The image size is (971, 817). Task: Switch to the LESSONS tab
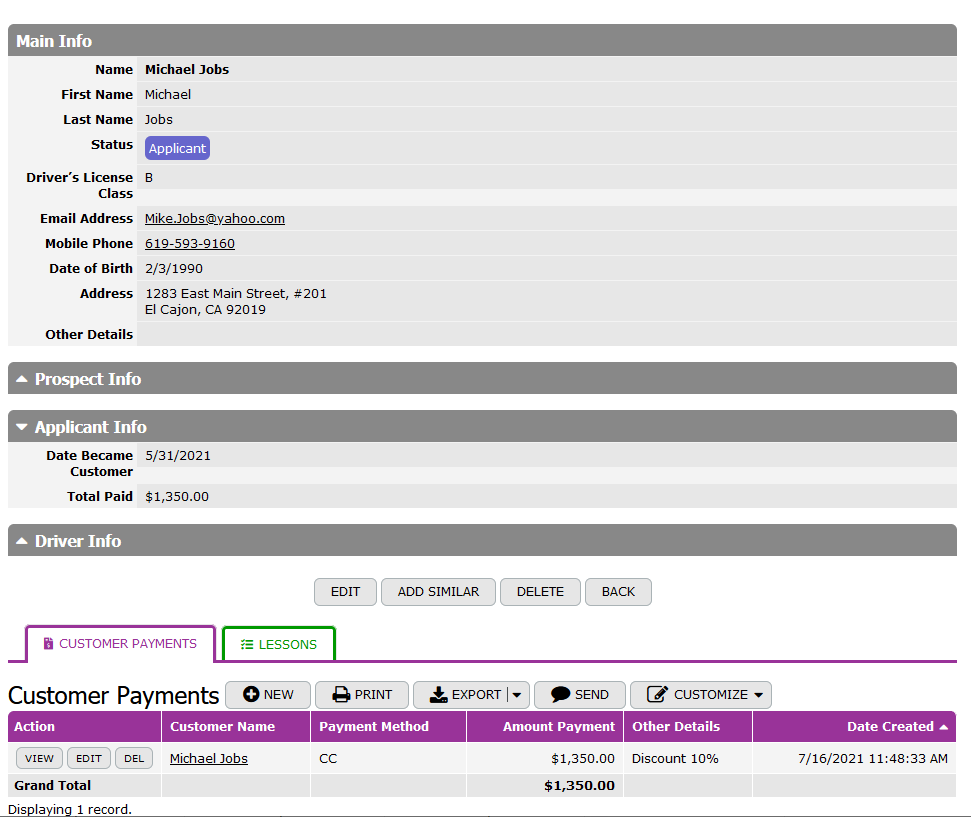click(x=279, y=645)
